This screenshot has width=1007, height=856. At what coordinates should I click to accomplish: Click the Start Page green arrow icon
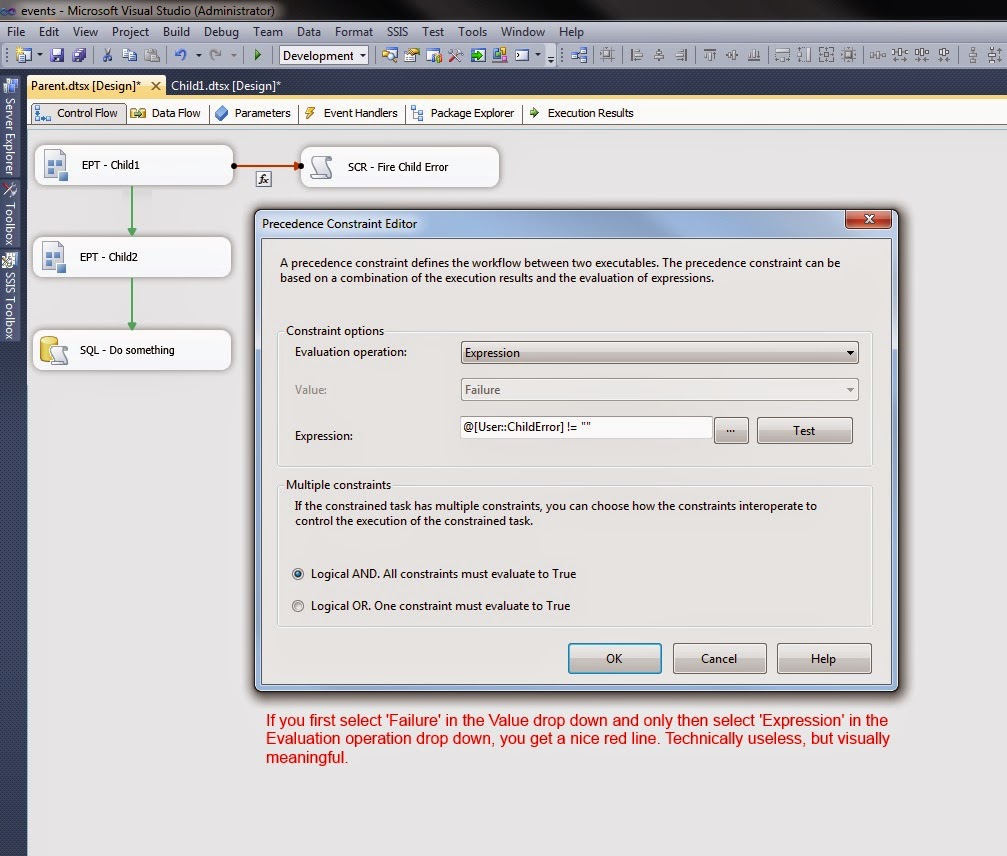click(478, 55)
